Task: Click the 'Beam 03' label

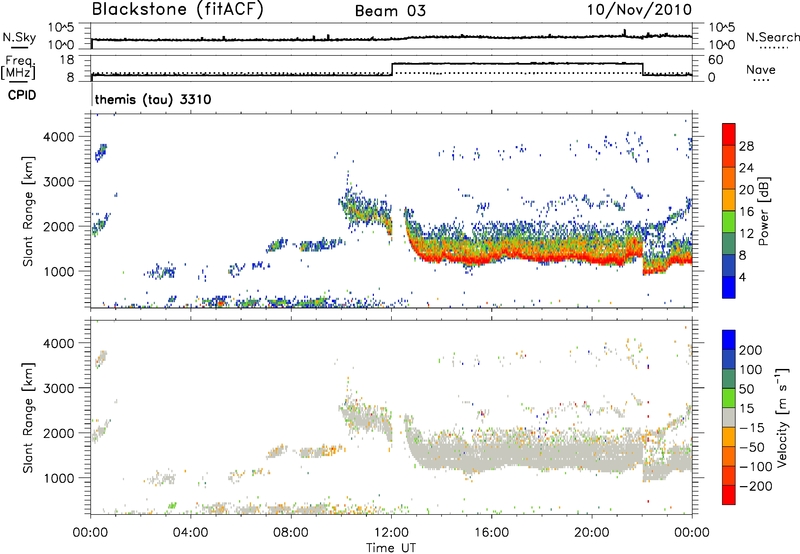Action: 390,11
